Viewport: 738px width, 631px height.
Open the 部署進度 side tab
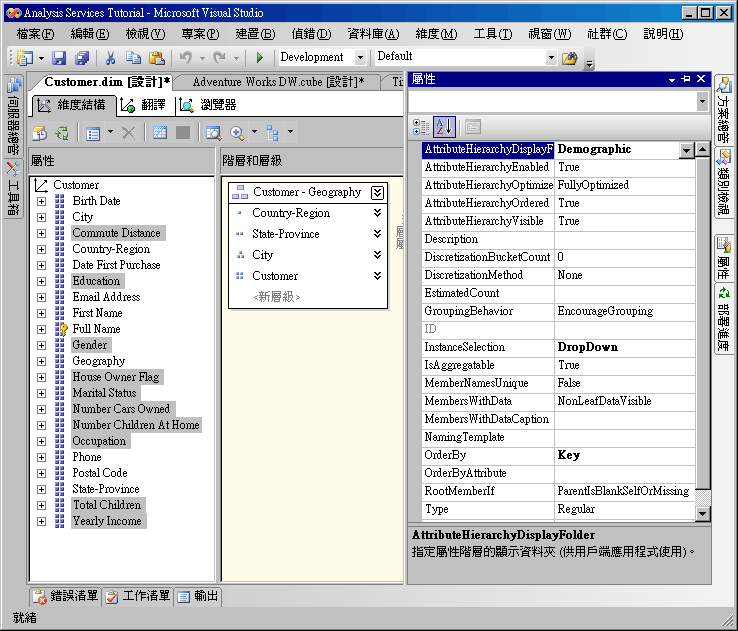coord(724,320)
